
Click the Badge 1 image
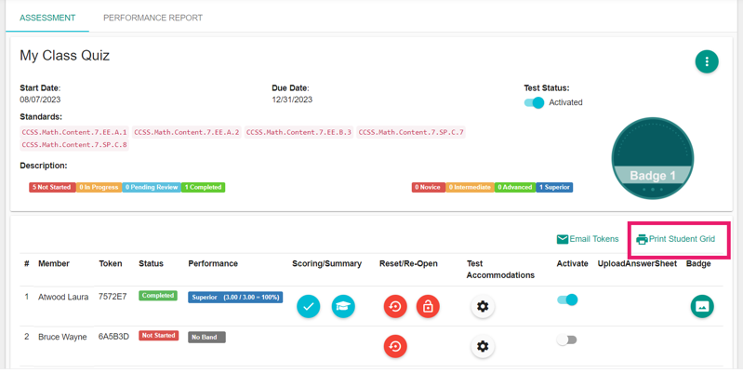tap(652, 159)
